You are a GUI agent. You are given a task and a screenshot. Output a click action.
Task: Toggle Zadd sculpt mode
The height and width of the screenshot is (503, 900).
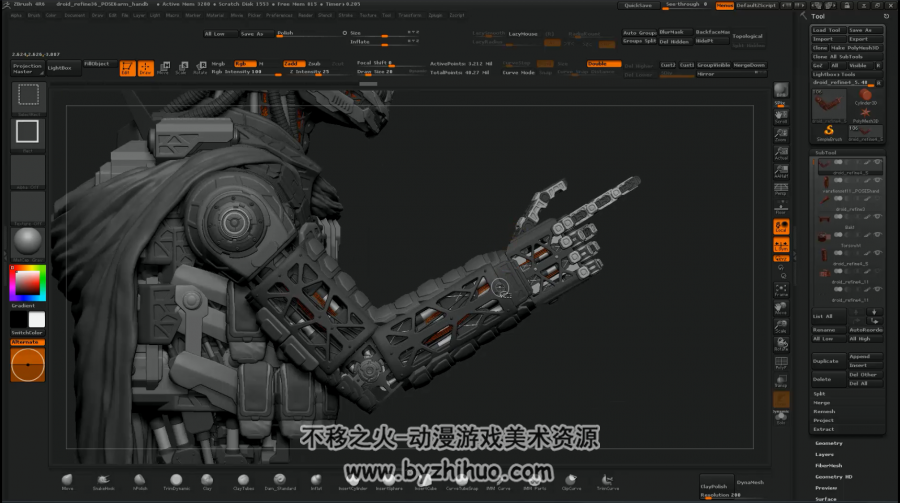[x=292, y=64]
